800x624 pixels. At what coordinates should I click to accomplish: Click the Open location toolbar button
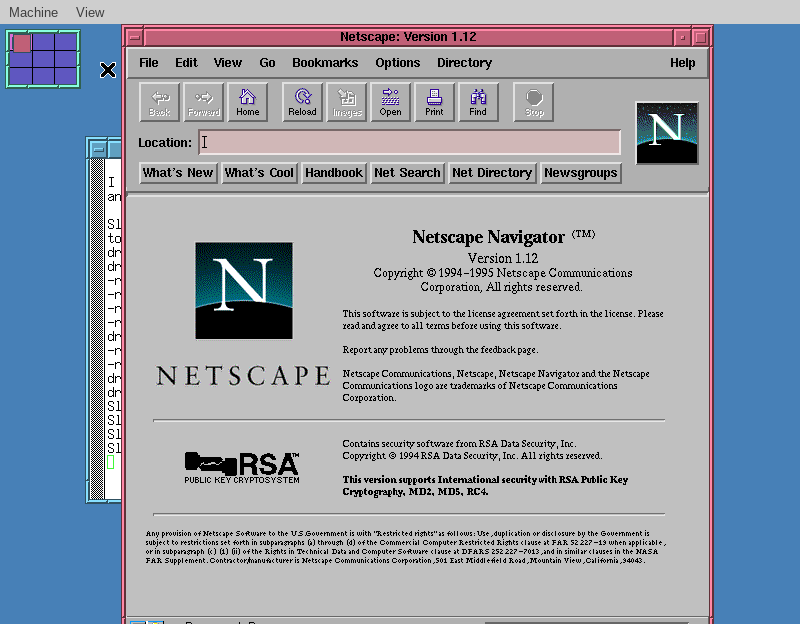[390, 103]
